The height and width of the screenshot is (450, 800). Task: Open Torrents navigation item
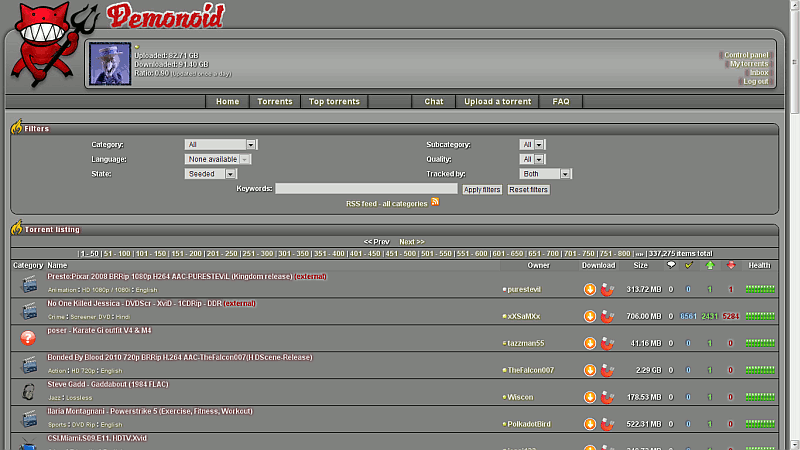pyautogui.click(x=275, y=102)
